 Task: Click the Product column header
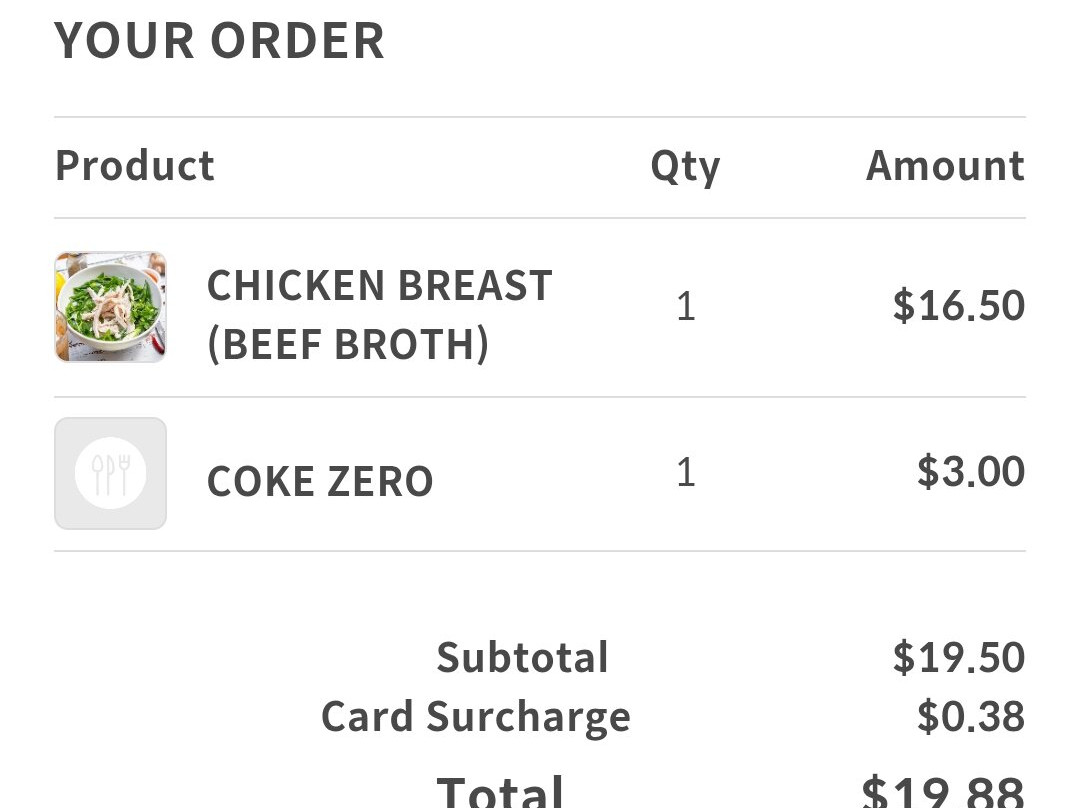135,166
